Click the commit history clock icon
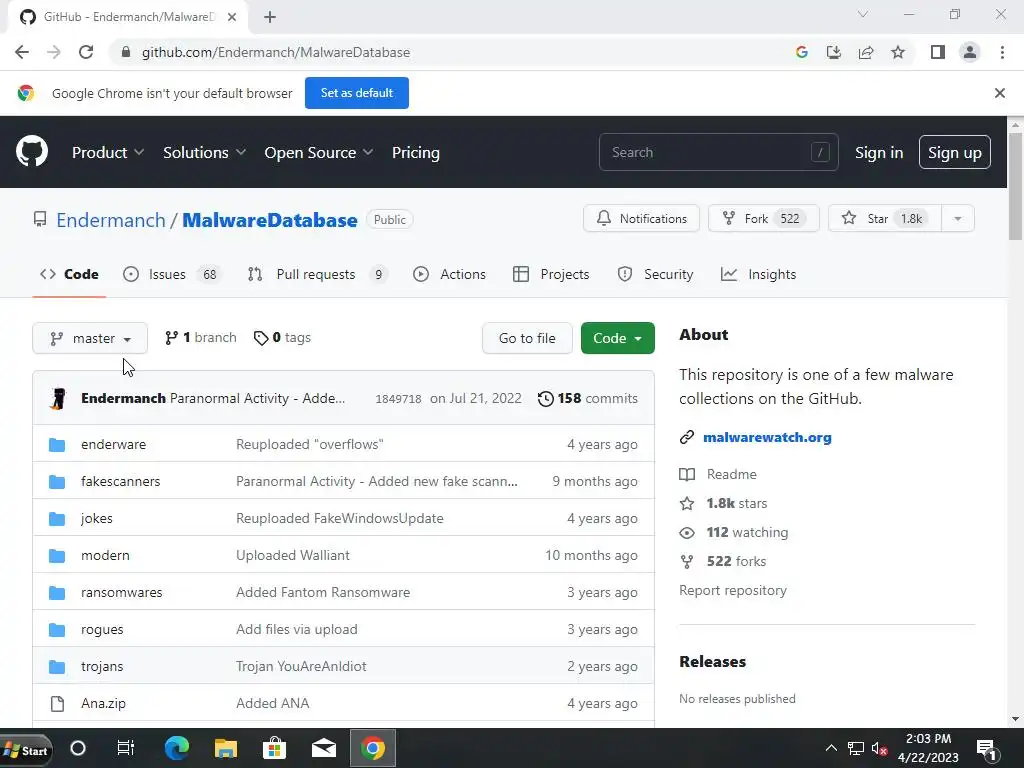Viewport: 1024px width, 768px height. coord(545,398)
